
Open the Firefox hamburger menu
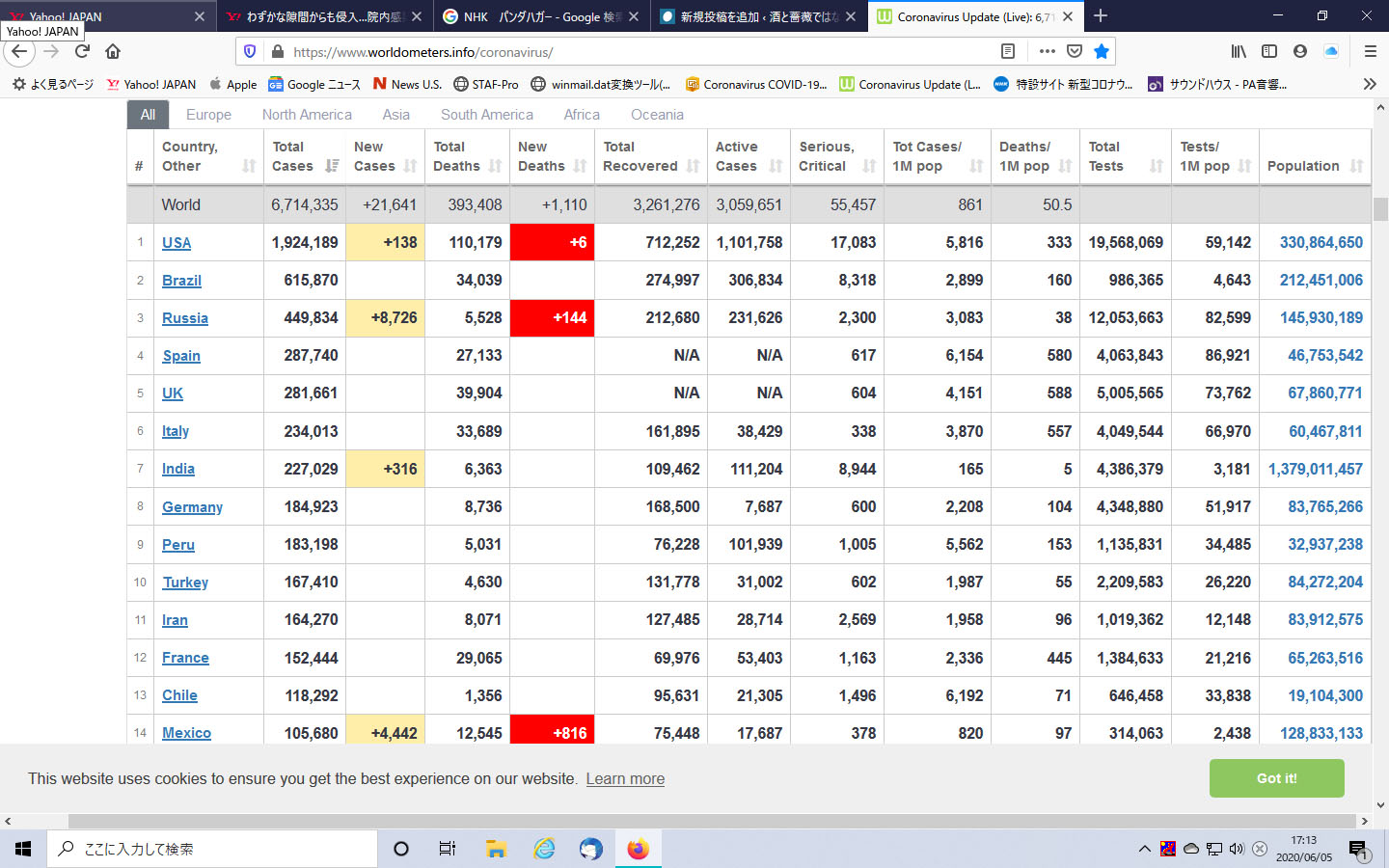click(1370, 51)
